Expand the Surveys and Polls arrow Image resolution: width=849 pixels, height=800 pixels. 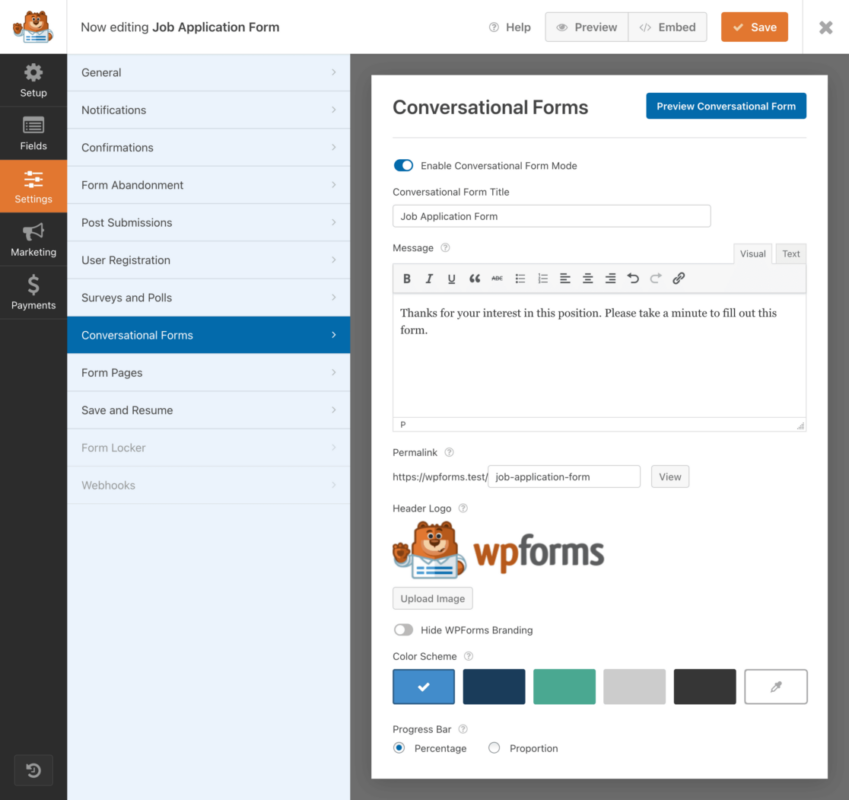coord(333,298)
